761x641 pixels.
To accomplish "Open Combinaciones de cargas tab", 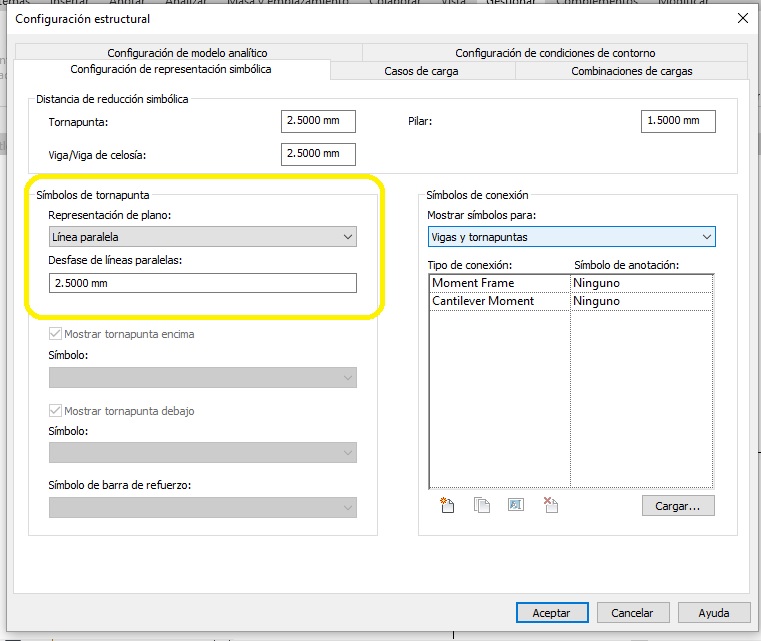I will pos(631,71).
